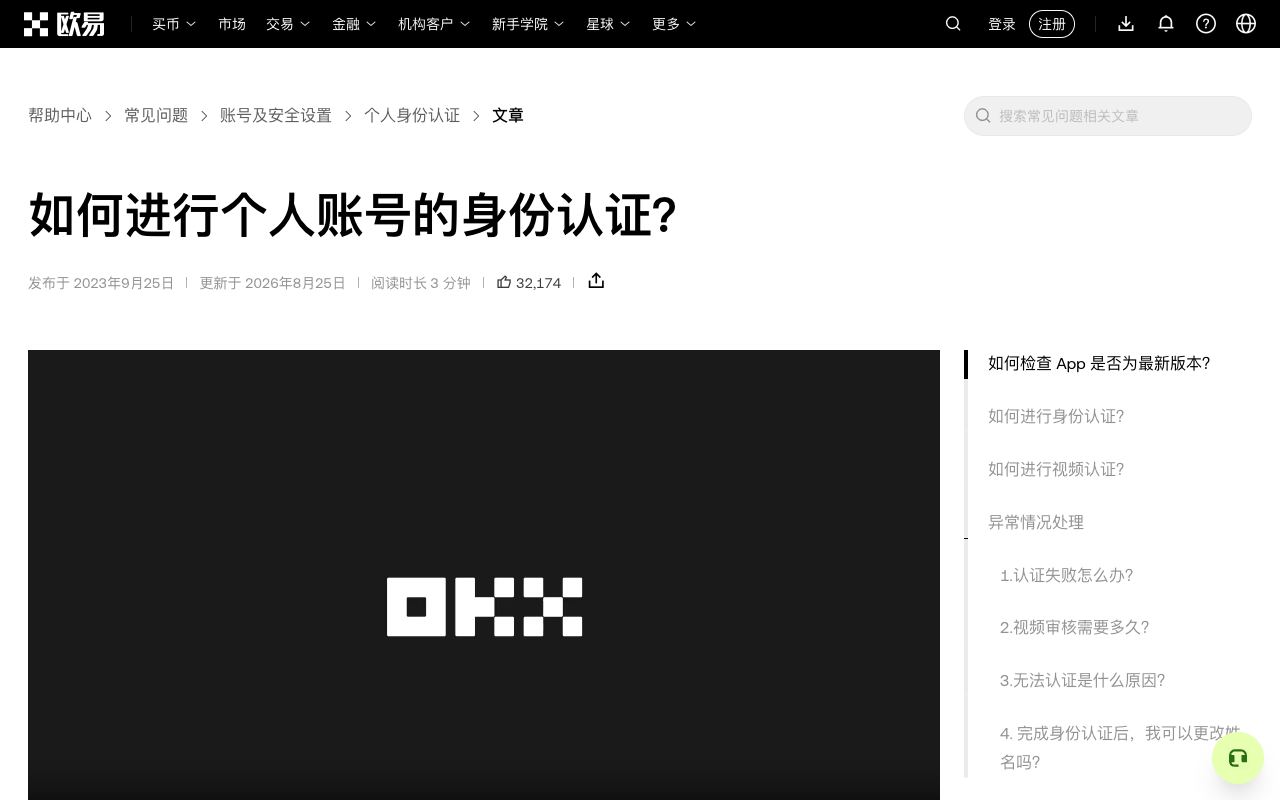Go to the 市场 page
1280x800 pixels.
tap(232, 24)
